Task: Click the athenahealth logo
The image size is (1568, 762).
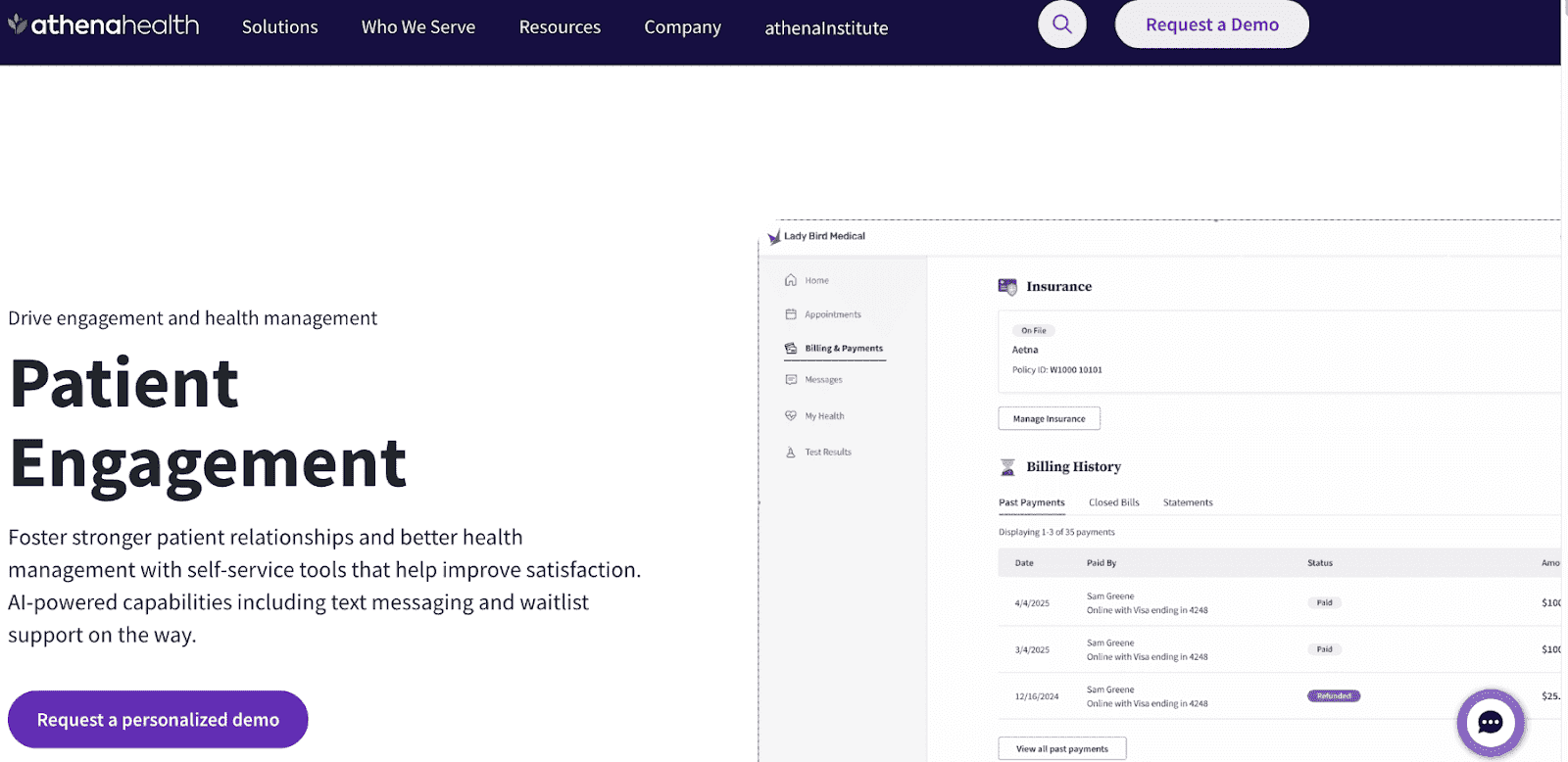Action: [x=103, y=24]
